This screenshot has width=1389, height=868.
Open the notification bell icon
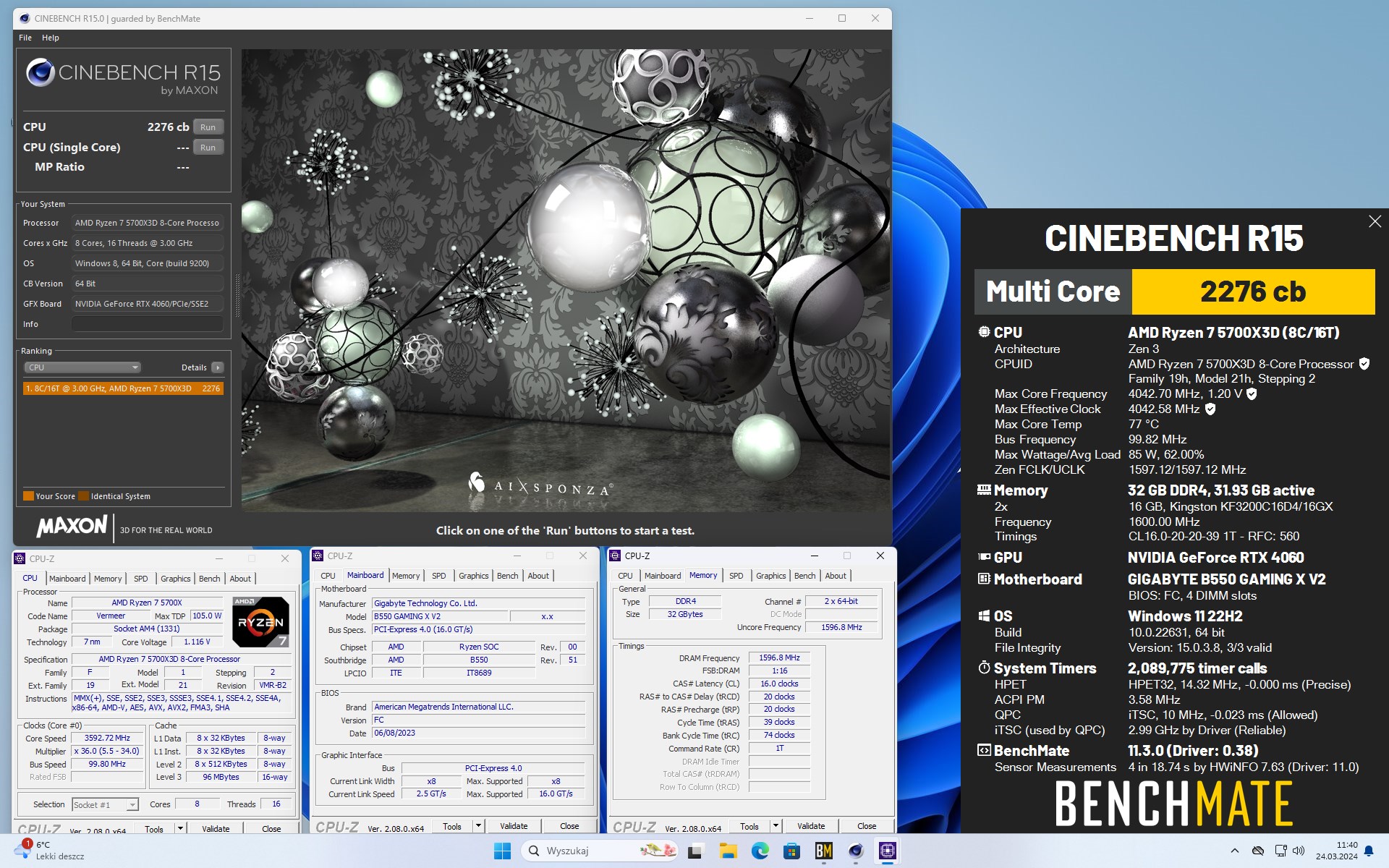(x=1369, y=851)
